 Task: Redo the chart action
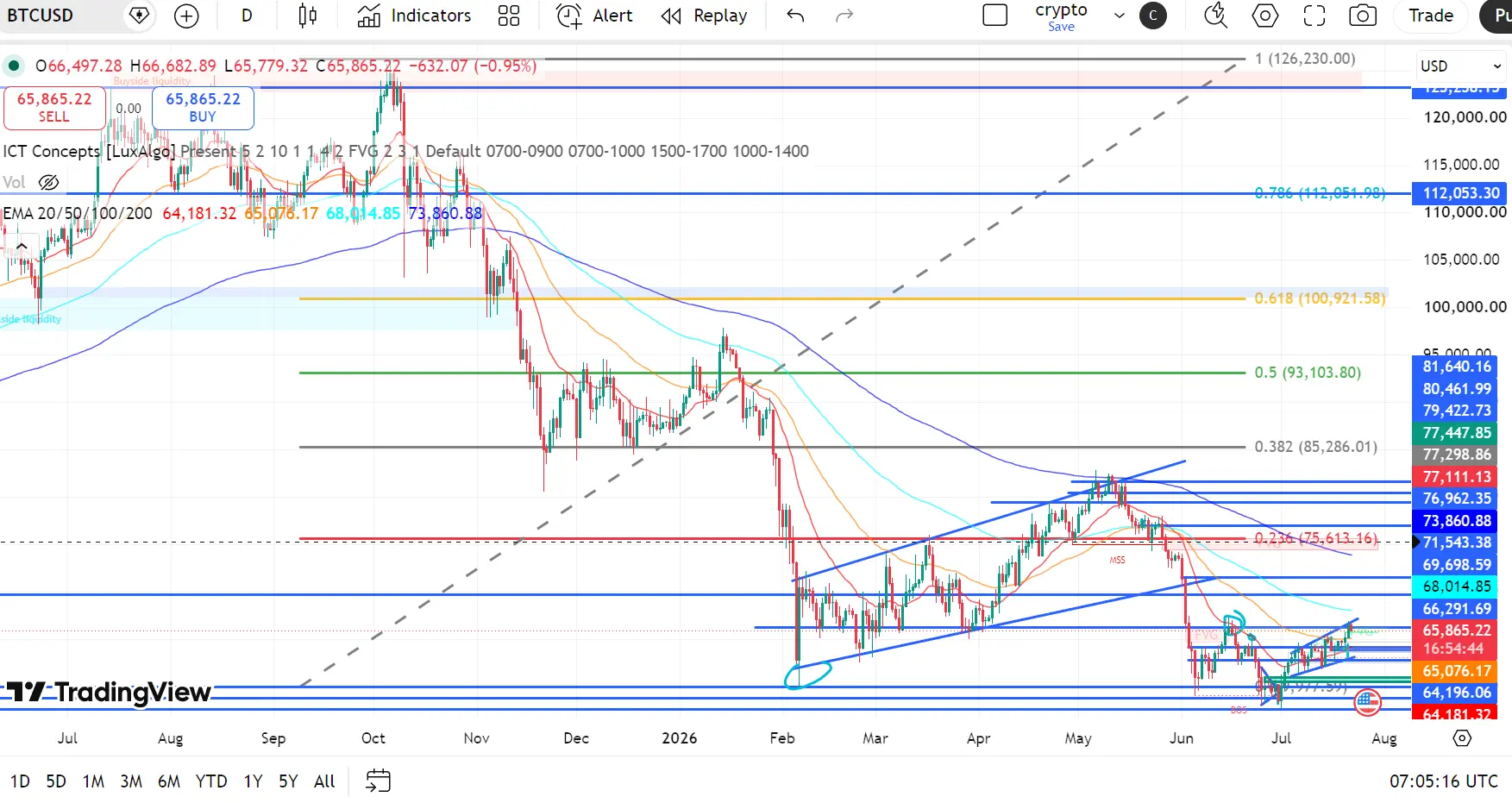point(844,16)
